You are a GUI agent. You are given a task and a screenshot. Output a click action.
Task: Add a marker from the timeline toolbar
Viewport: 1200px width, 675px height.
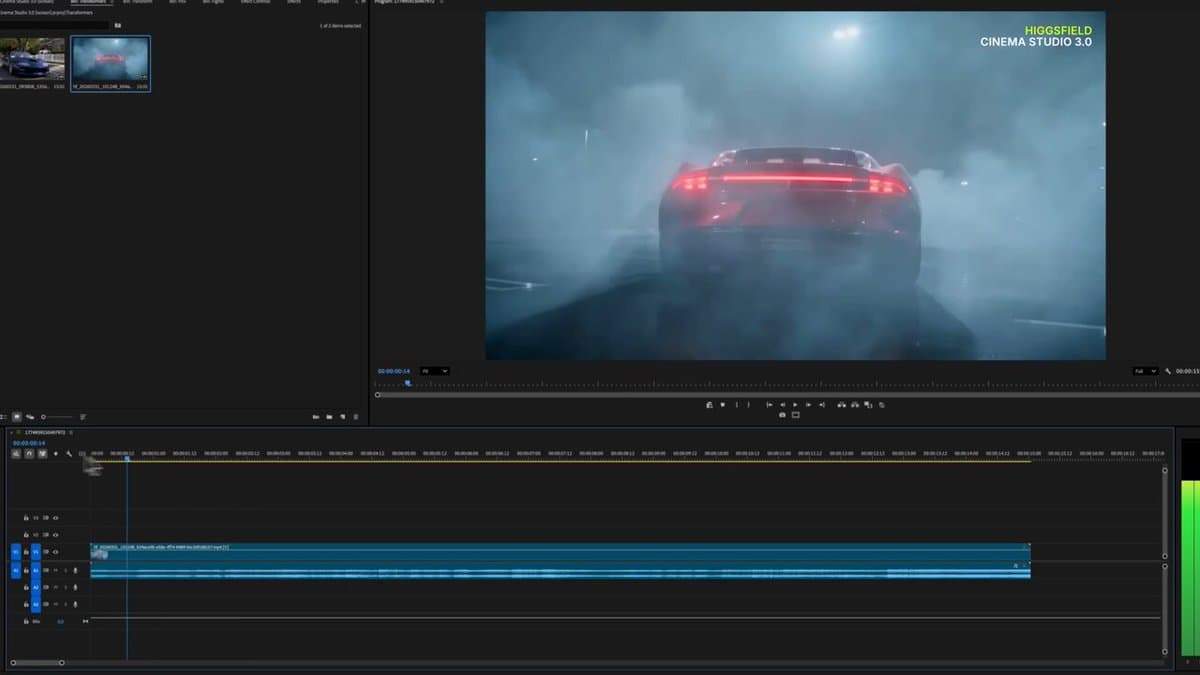coord(55,454)
